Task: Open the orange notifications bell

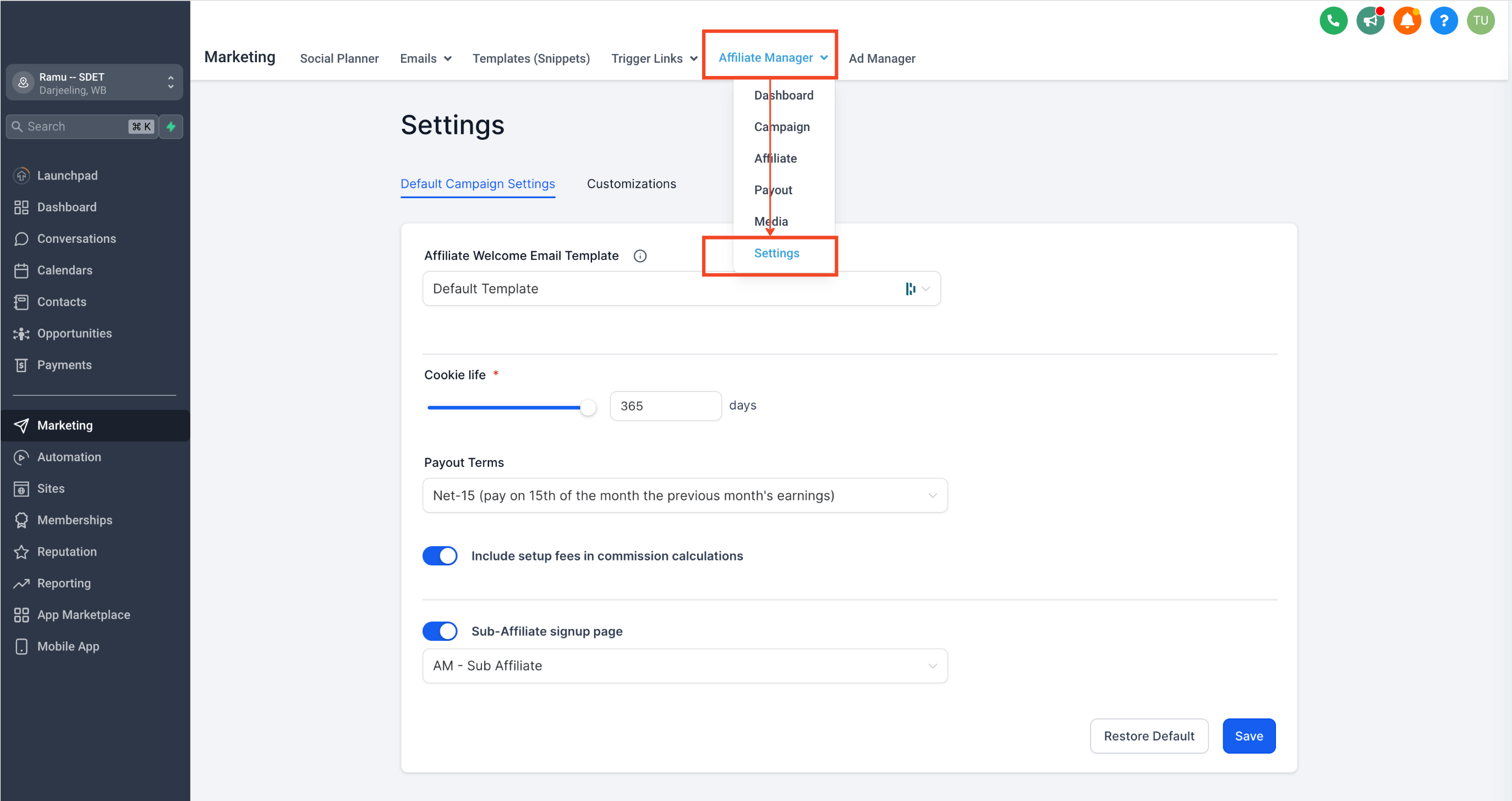Action: (x=1407, y=21)
